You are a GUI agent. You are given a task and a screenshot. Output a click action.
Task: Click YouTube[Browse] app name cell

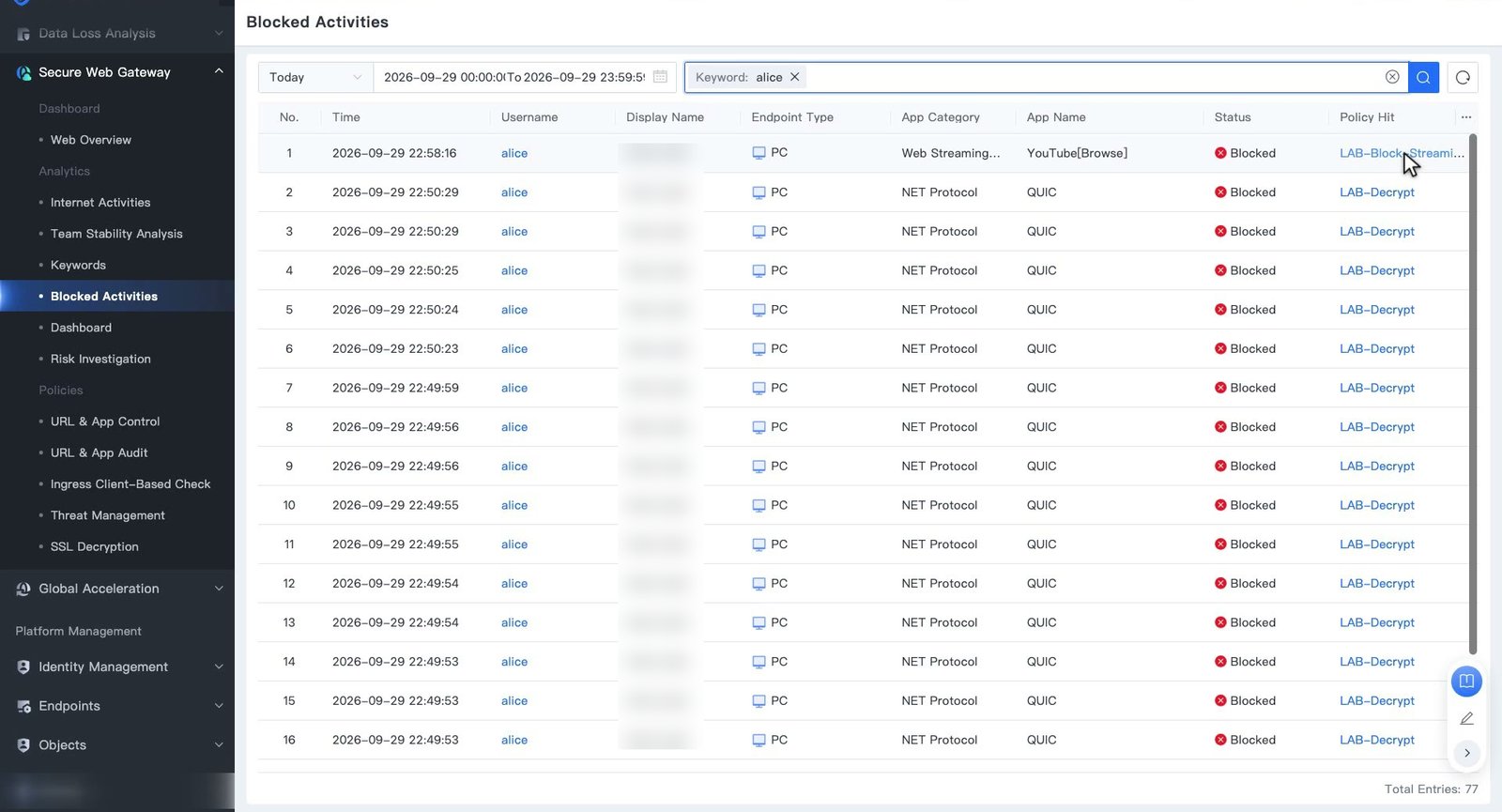coord(1077,153)
